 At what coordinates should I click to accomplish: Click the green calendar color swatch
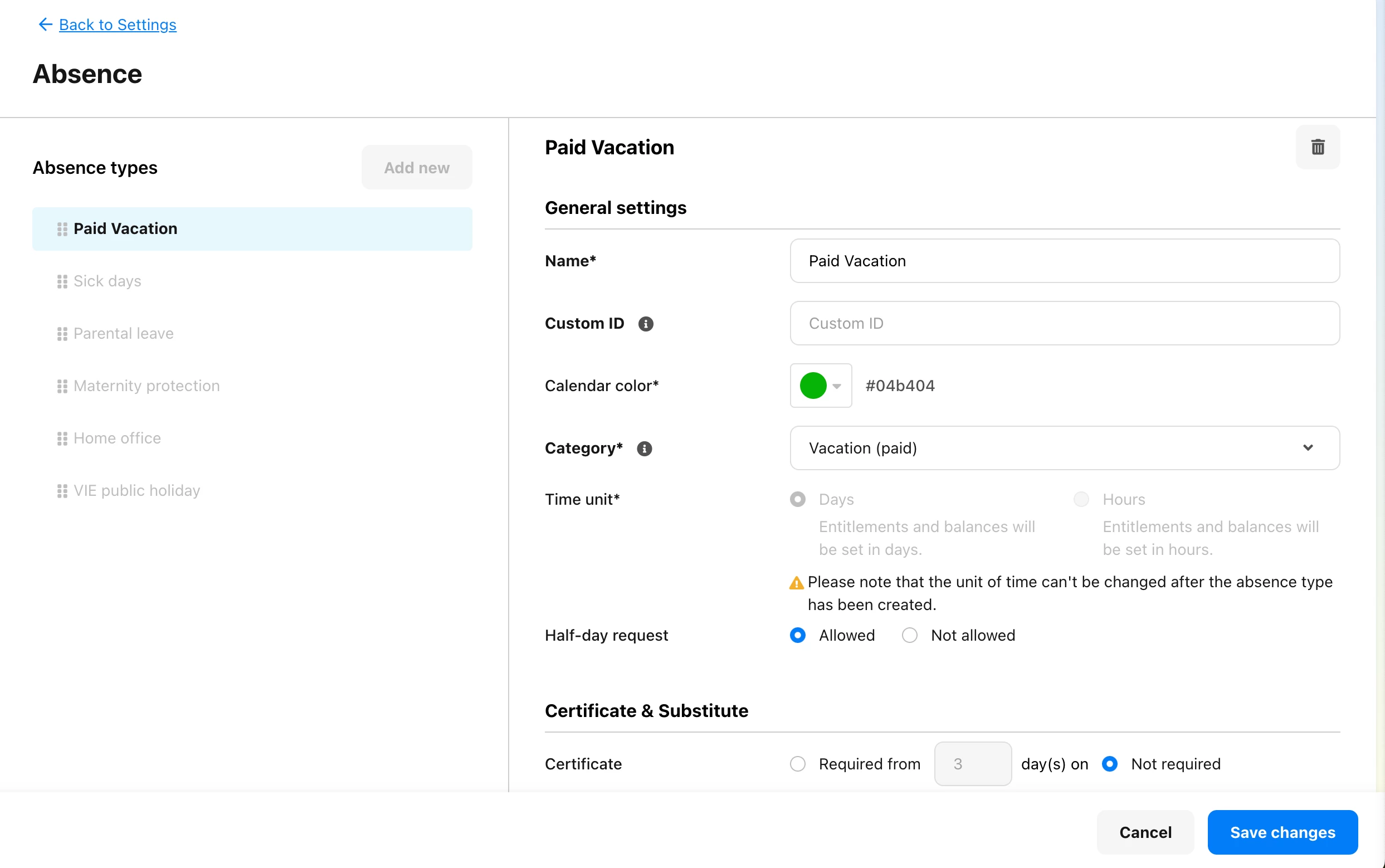(813, 386)
